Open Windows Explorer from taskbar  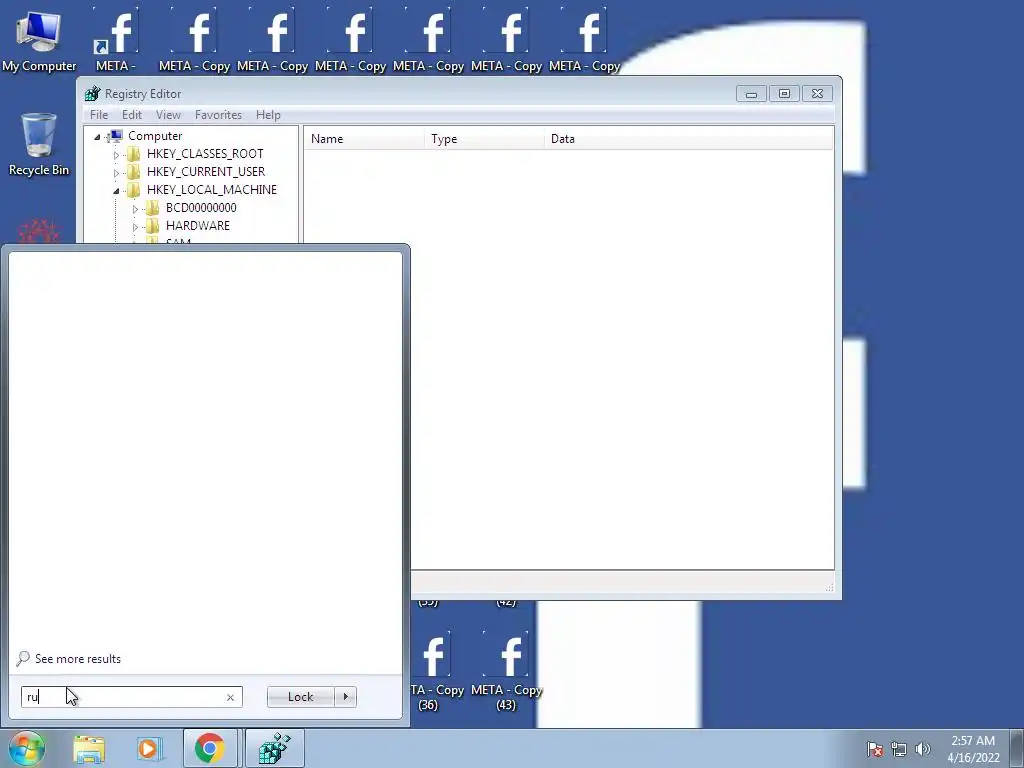(x=89, y=748)
